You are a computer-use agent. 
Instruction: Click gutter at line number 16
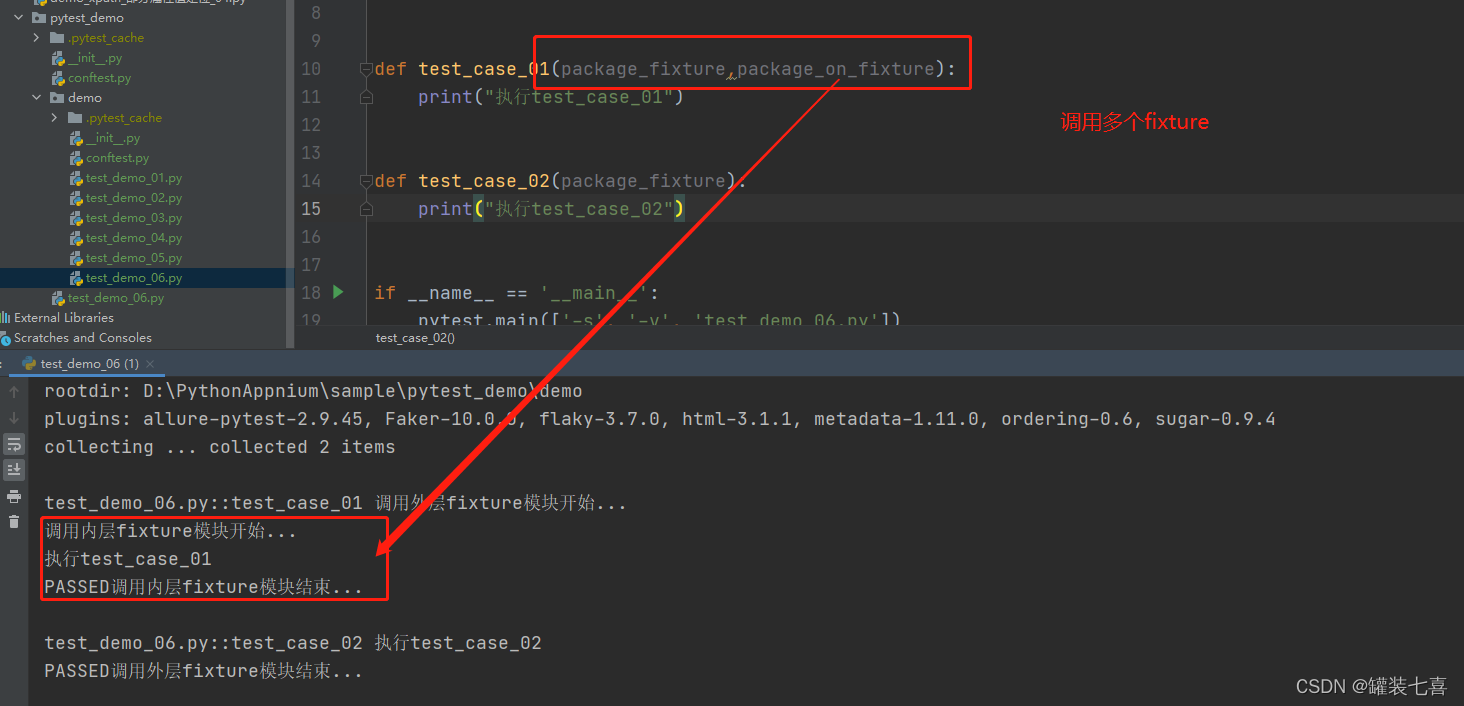tap(310, 237)
